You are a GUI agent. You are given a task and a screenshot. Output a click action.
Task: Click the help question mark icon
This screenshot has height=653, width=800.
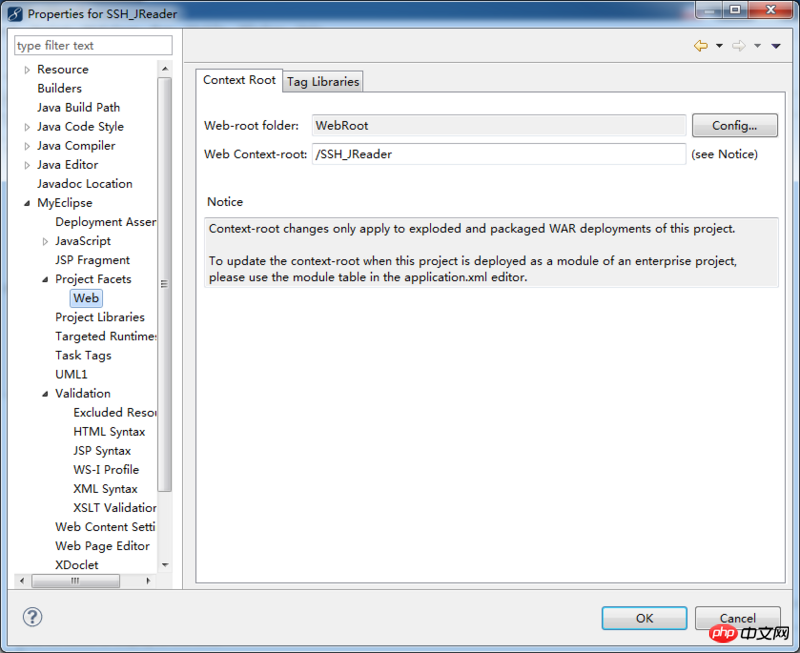[x=32, y=617]
